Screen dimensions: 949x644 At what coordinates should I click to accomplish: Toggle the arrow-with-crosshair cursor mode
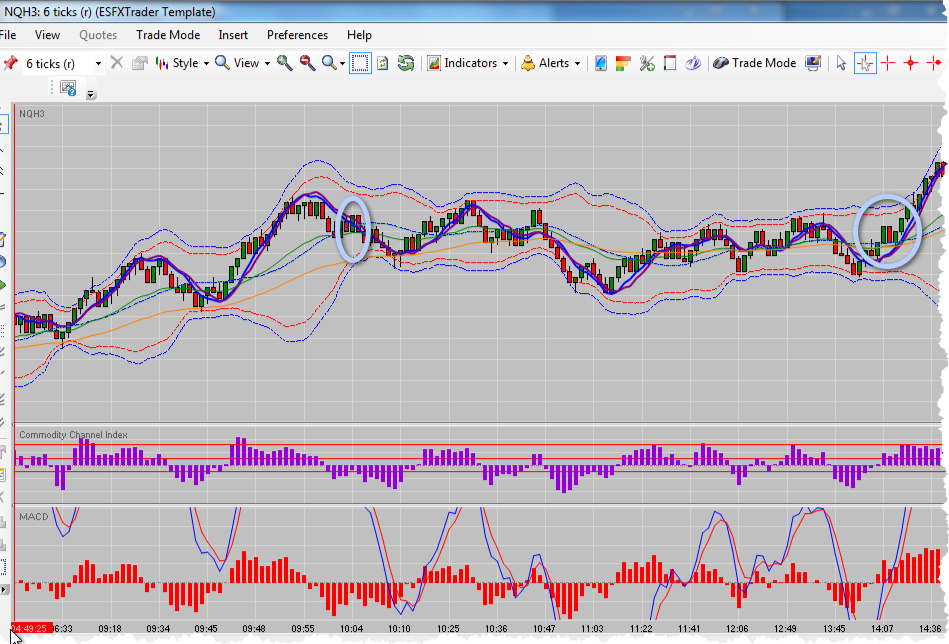[865, 63]
